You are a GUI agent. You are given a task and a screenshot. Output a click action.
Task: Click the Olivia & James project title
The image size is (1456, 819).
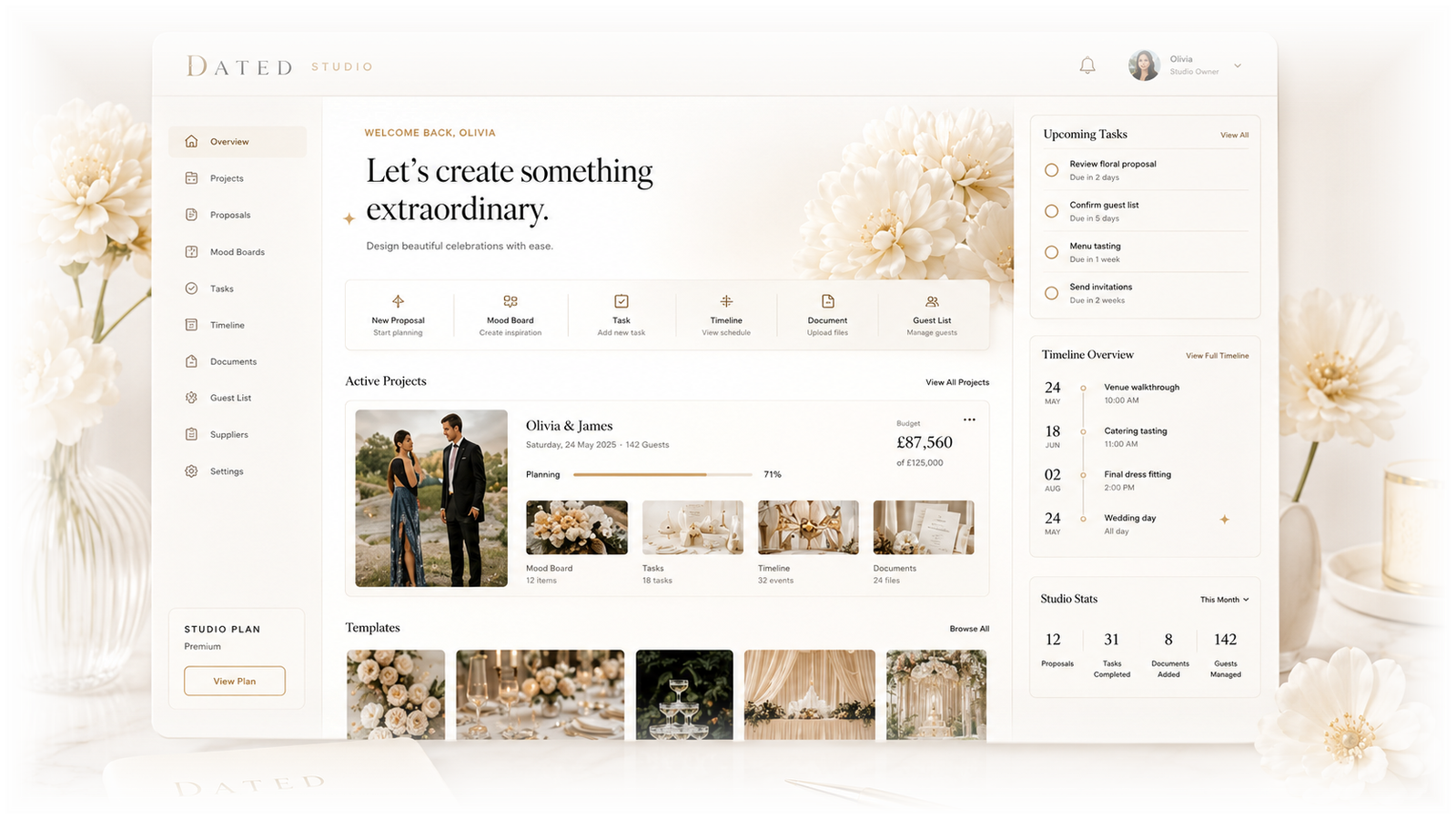570,426
